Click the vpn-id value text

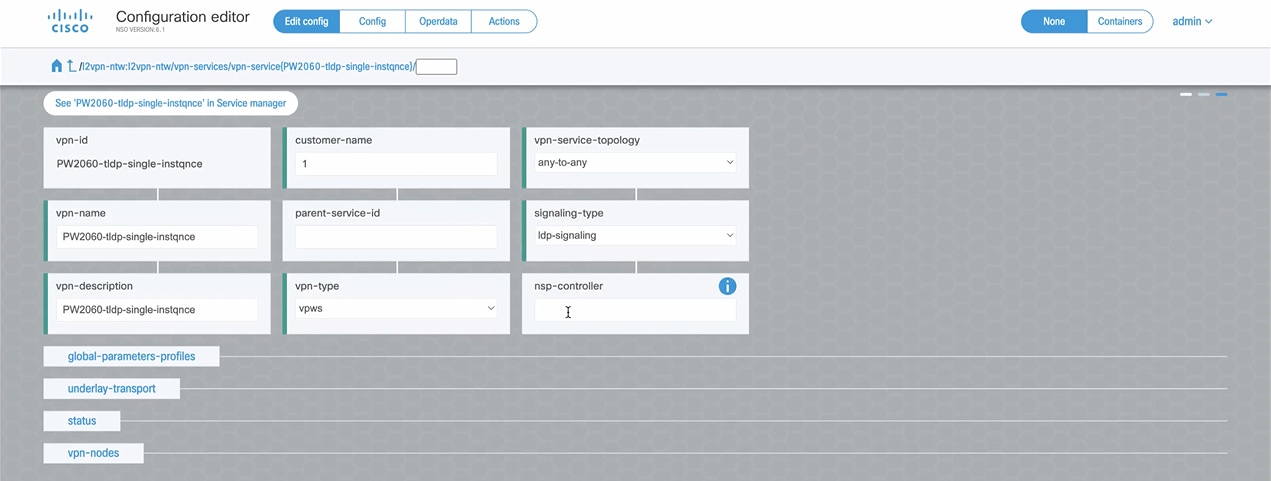coord(130,163)
